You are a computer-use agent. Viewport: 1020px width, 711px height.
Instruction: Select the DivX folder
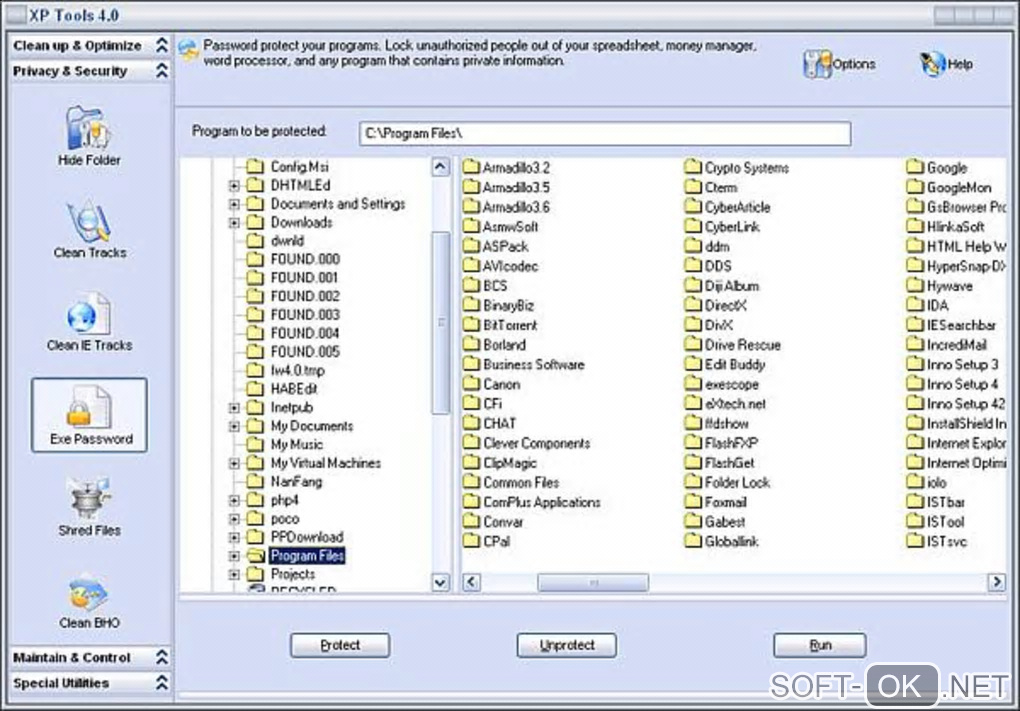[x=709, y=325]
